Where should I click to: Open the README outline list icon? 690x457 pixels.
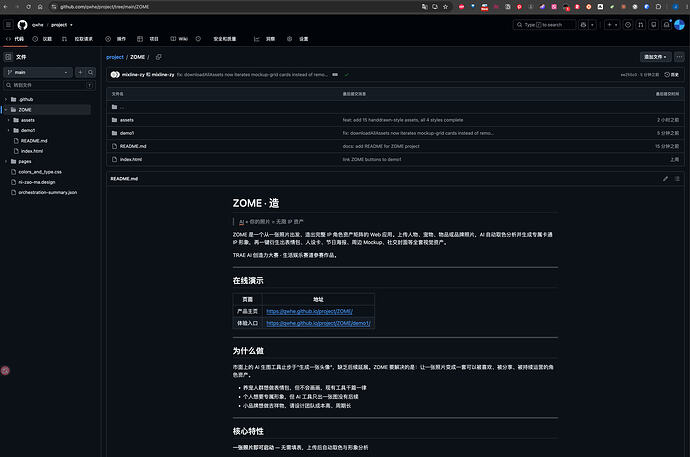(677, 179)
